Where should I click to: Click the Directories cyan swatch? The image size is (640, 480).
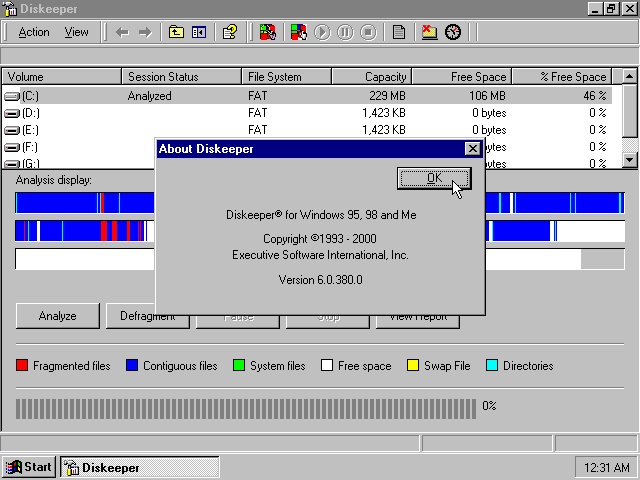[x=492, y=365]
